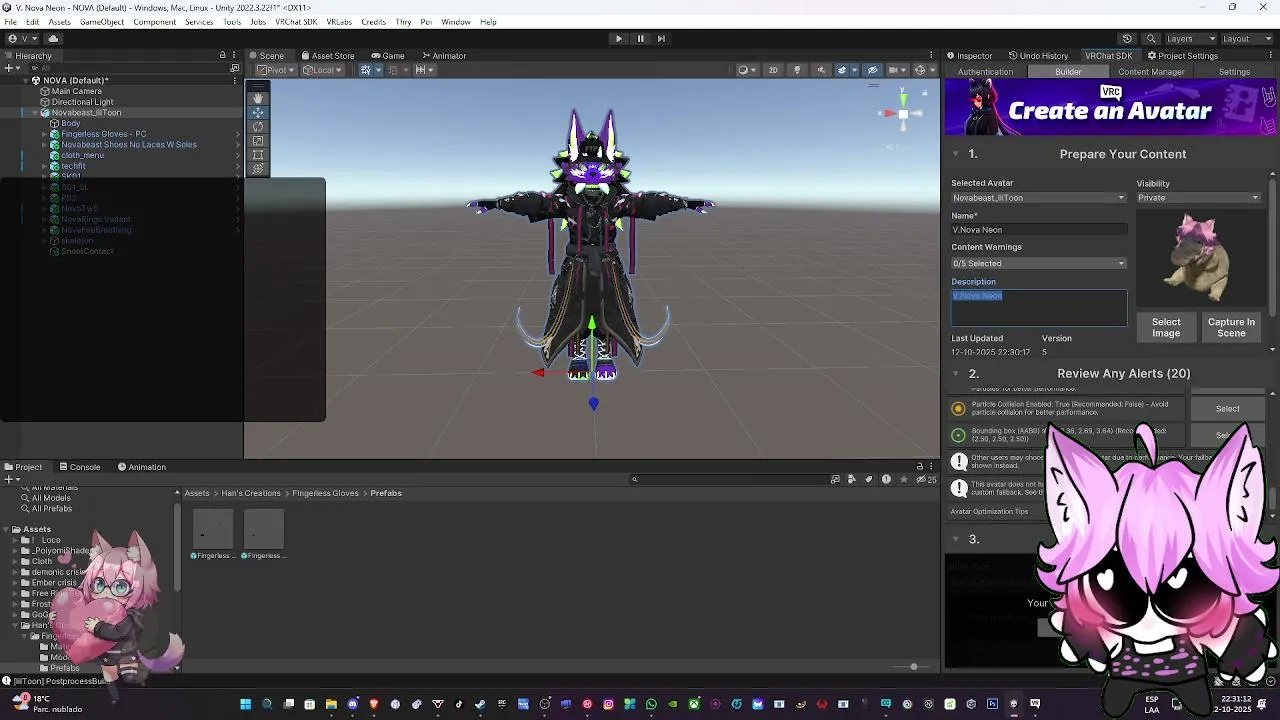Switch to the Animator tab

(x=443, y=55)
